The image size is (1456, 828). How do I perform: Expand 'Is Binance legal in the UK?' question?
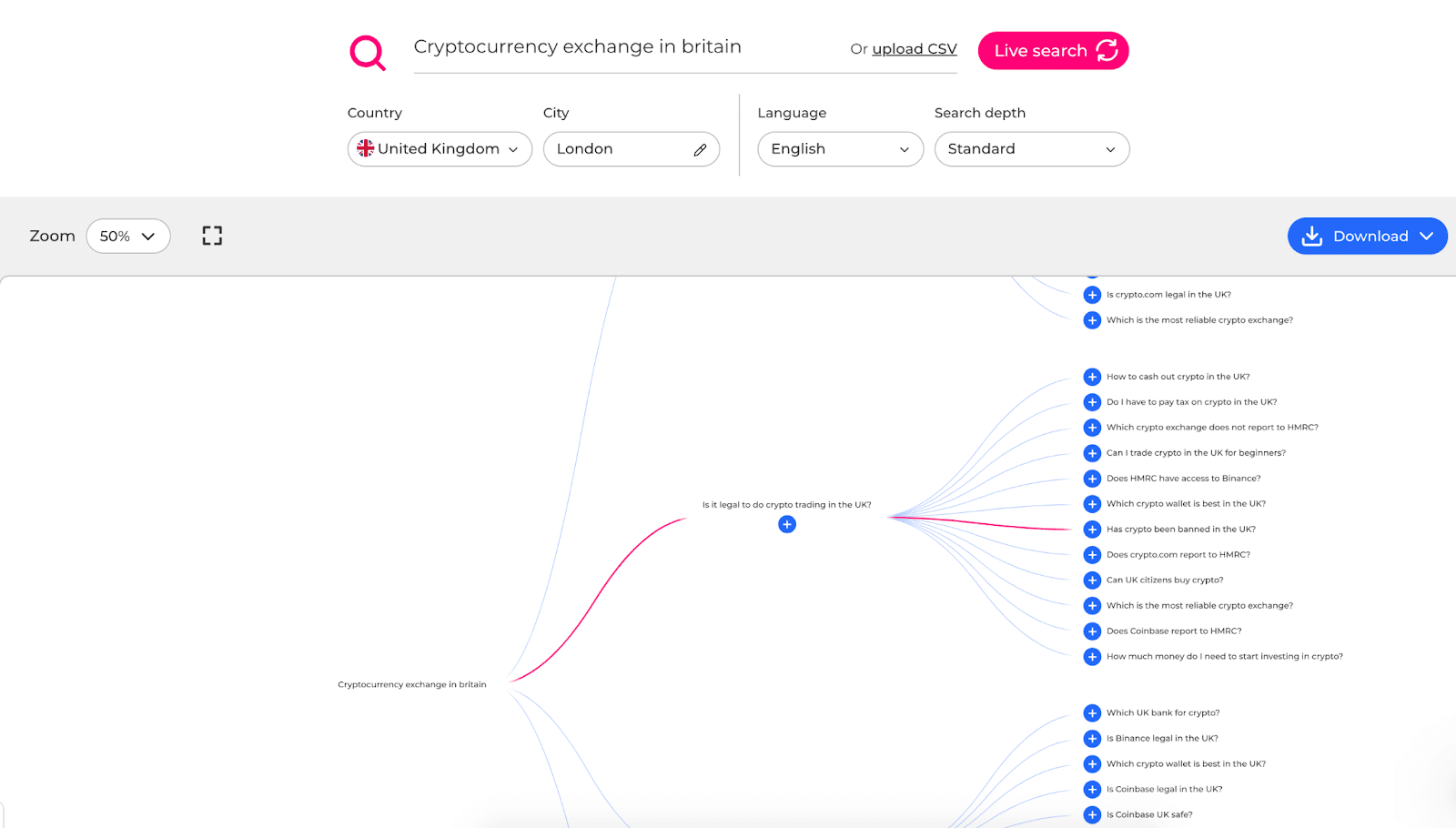coord(1092,739)
